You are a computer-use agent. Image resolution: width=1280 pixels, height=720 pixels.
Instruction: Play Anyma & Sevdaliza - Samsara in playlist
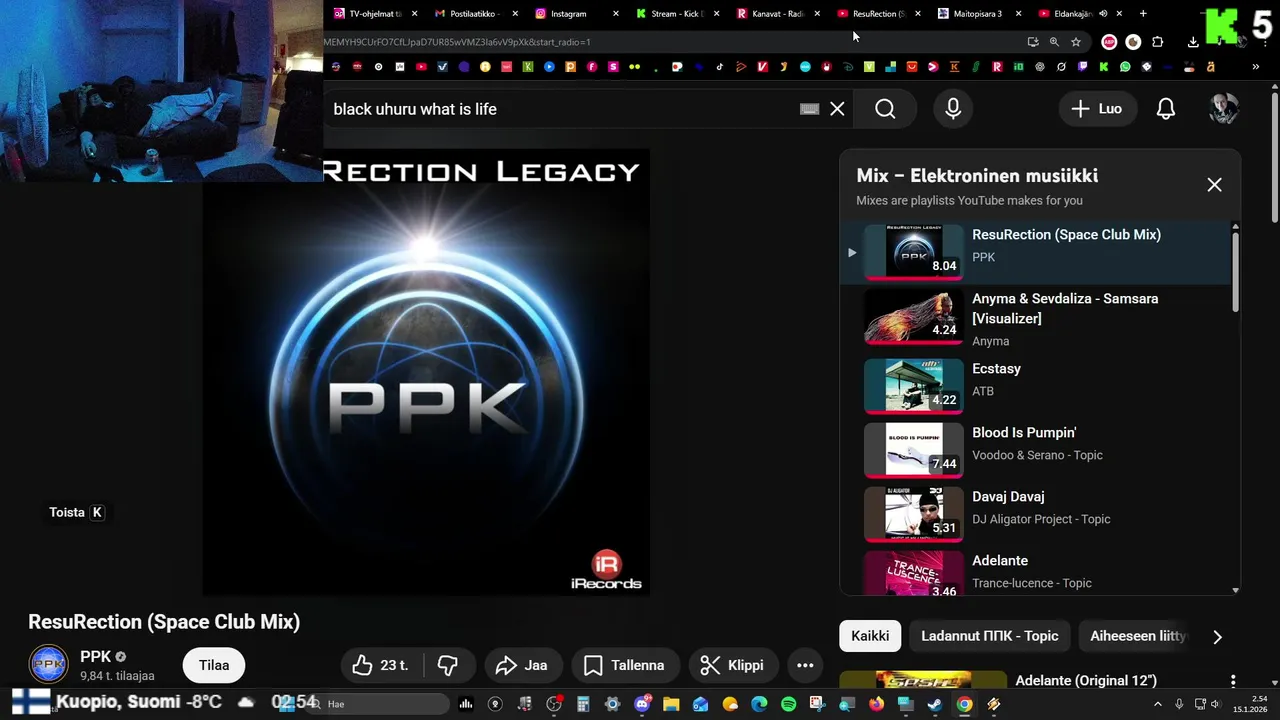1035,317
